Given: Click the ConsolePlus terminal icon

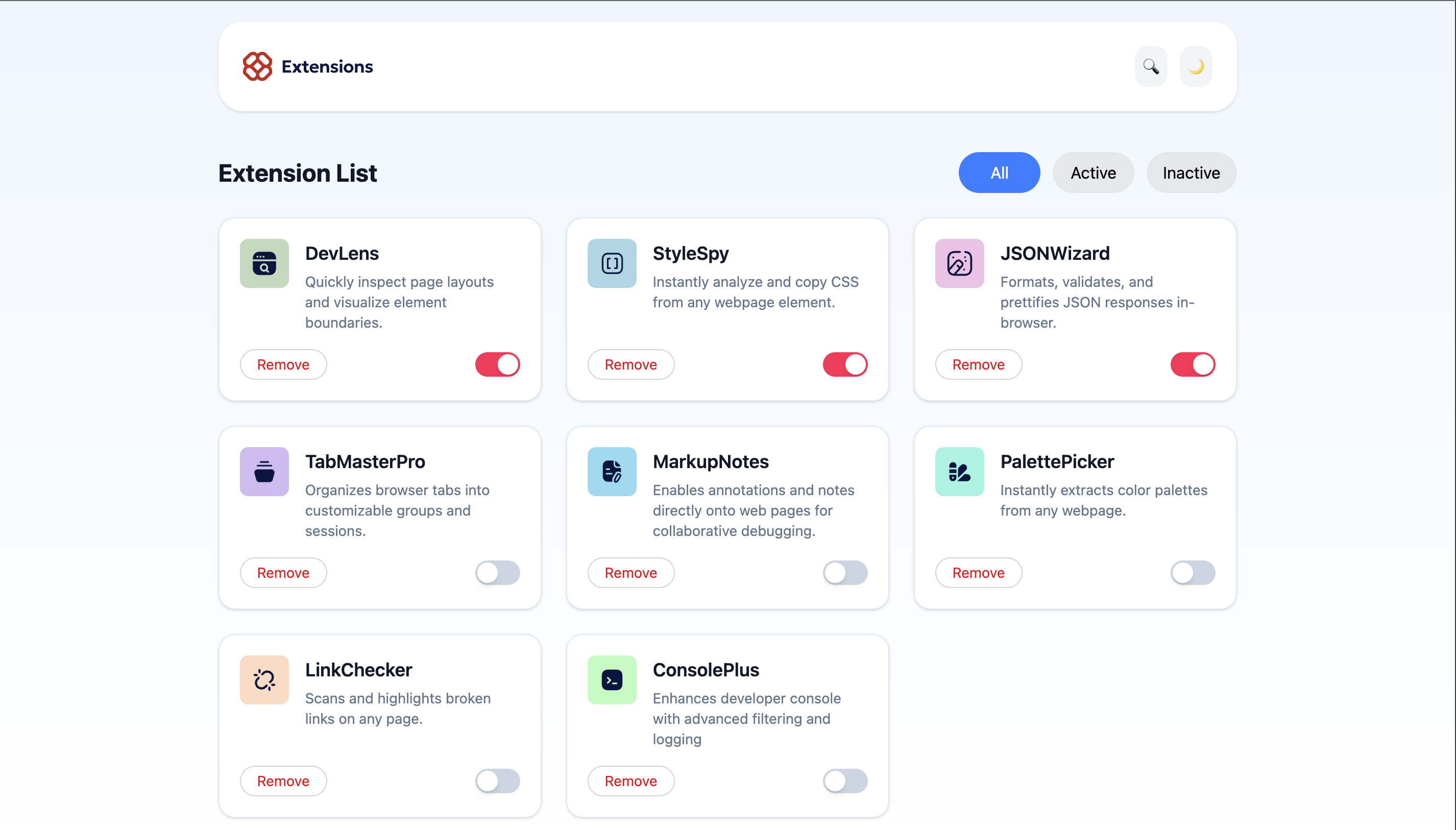Looking at the screenshot, I should tap(611, 679).
